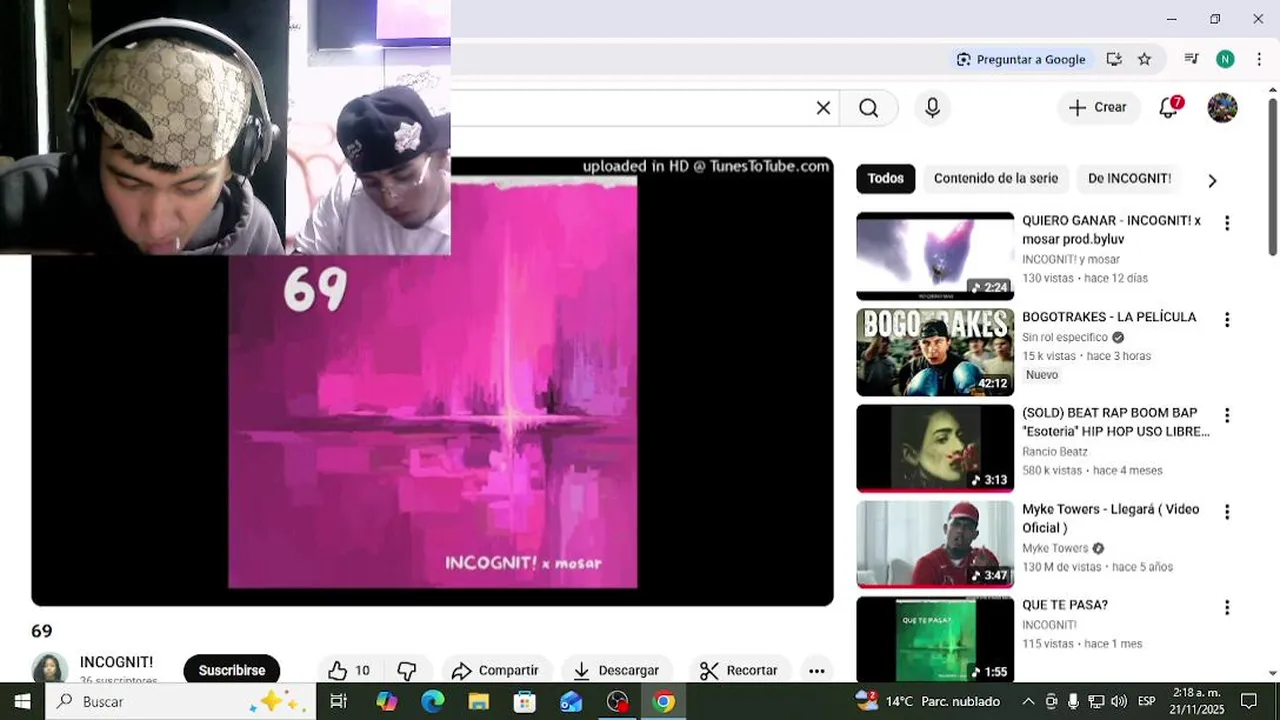The height and width of the screenshot is (720, 1280).
Task: Click the INCOGNIT! channel name below video
Action: [116, 662]
